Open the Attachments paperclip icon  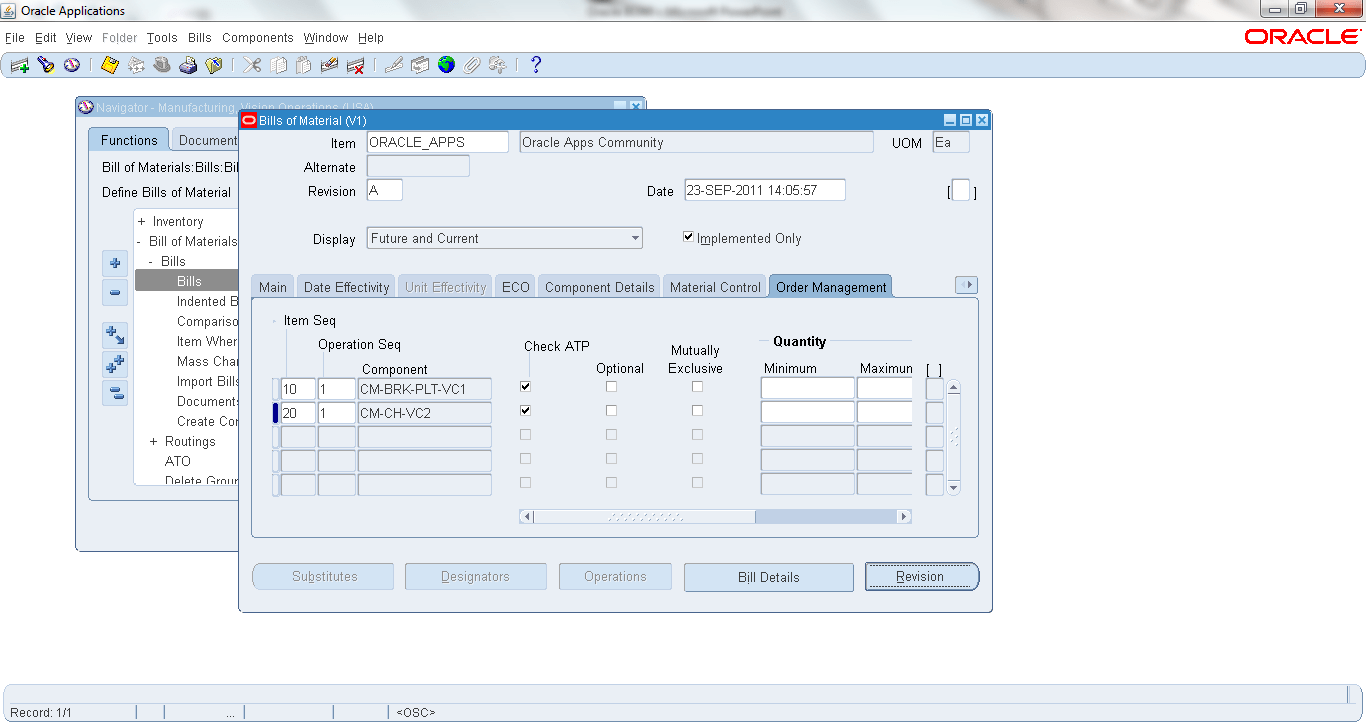tap(470, 64)
